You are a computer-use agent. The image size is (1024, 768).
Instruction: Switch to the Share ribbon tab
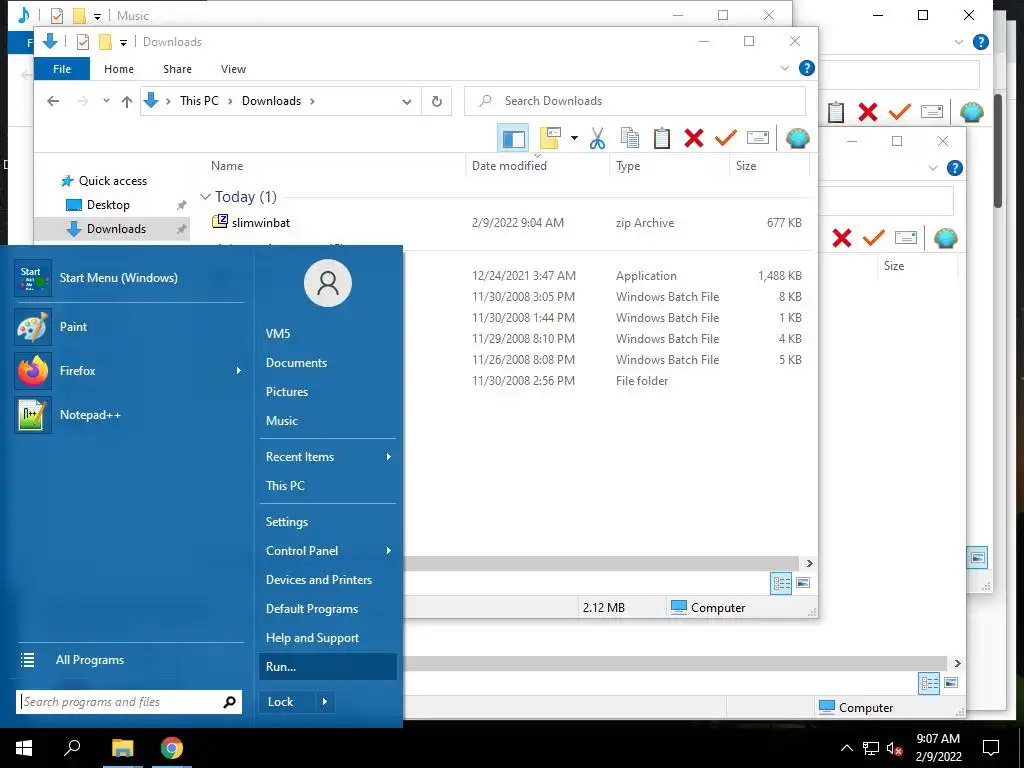(178, 69)
